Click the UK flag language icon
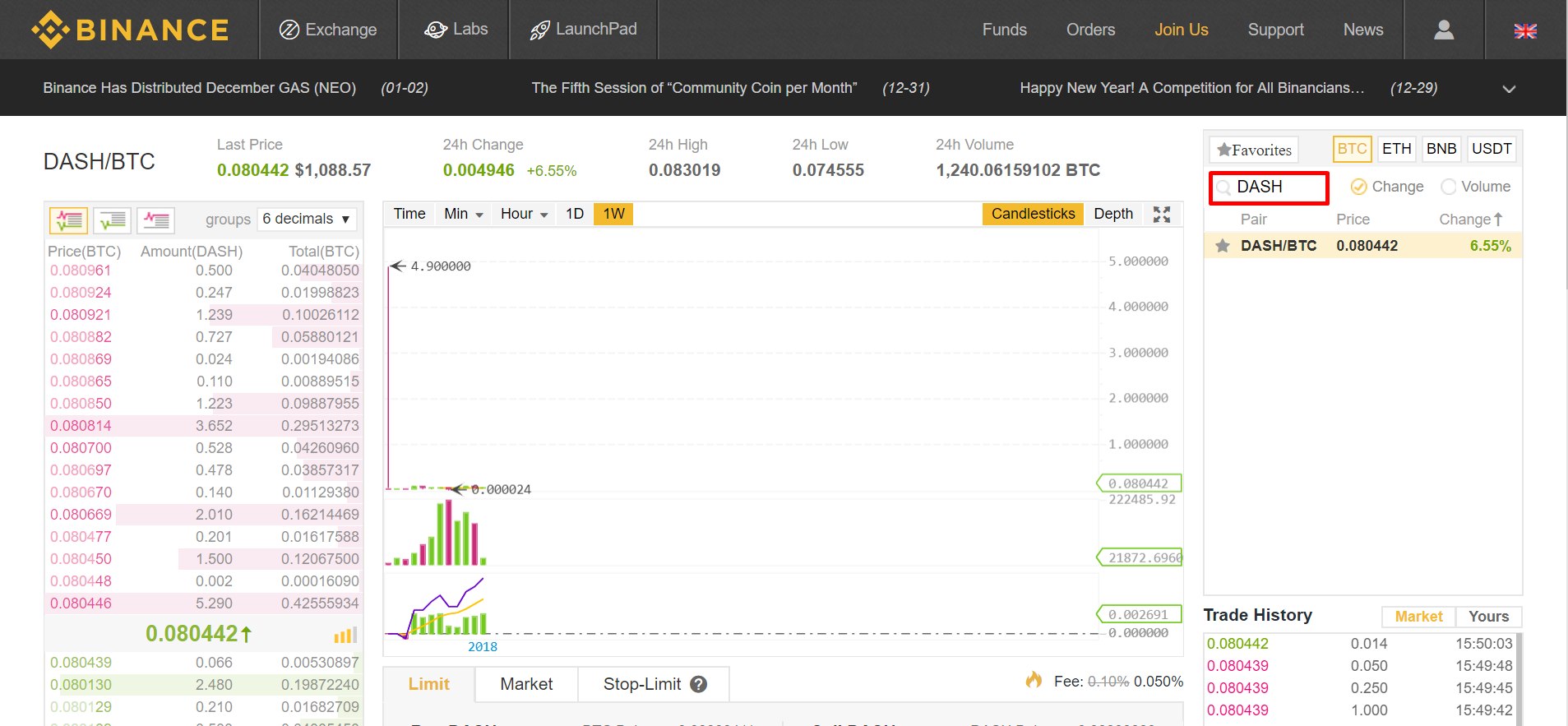The image size is (1568, 726). [1525, 30]
